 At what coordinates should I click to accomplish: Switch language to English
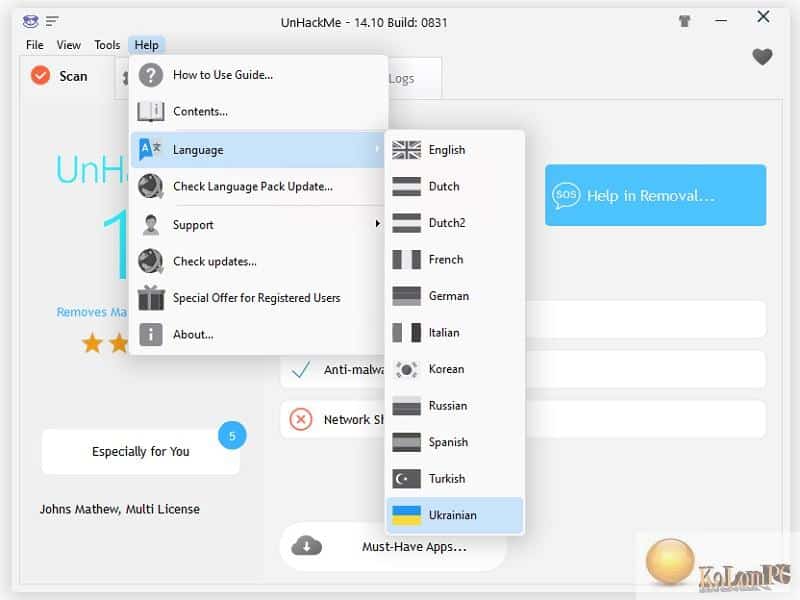point(455,150)
